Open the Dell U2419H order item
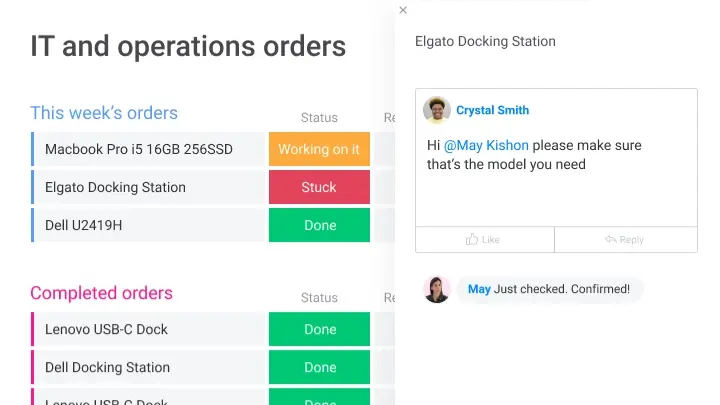720x405 pixels. 84,225
